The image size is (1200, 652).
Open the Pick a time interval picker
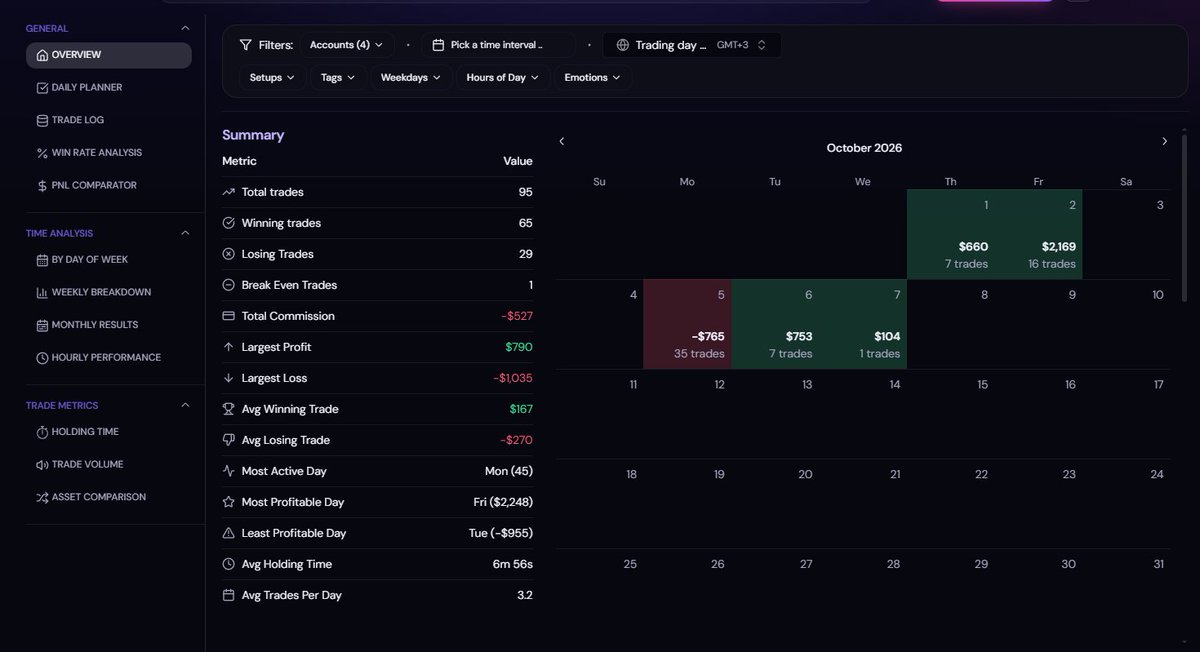point(498,45)
